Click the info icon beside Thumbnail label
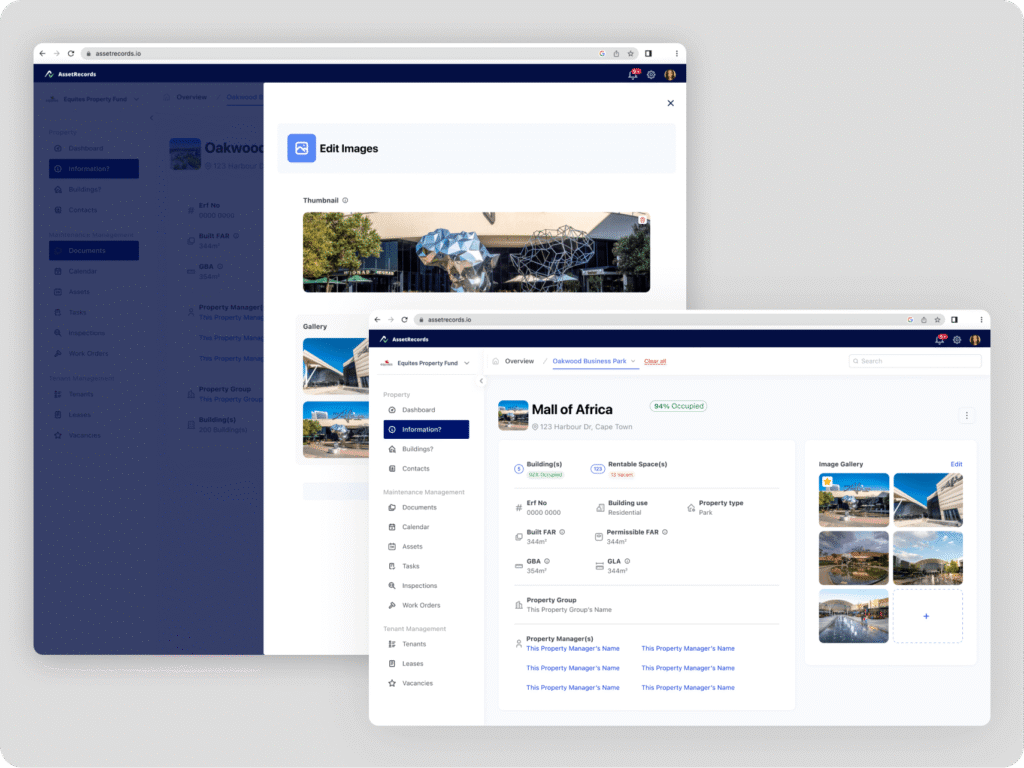Image resolution: width=1024 pixels, height=768 pixels. click(x=345, y=200)
